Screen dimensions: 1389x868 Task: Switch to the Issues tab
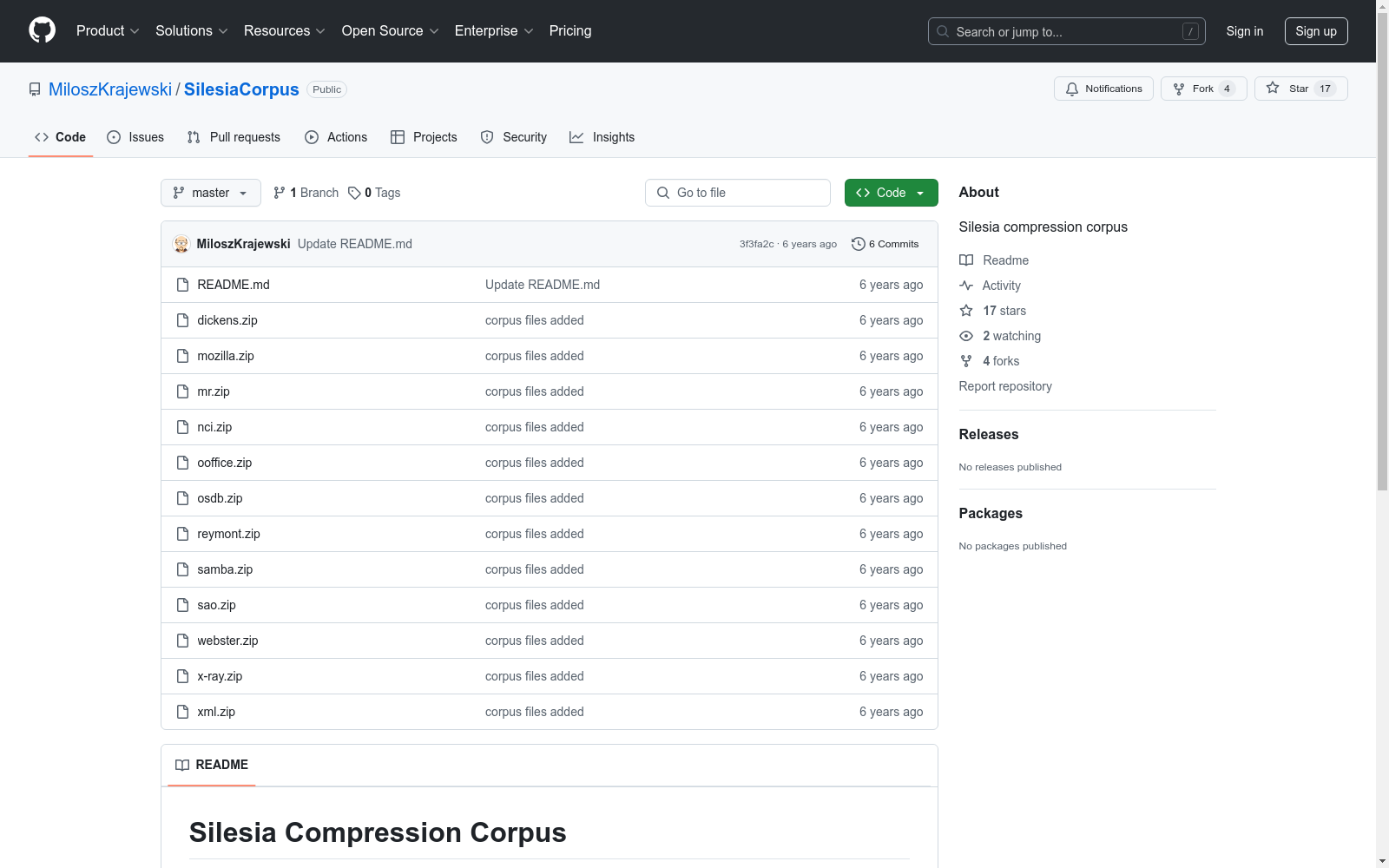(x=135, y=137)
